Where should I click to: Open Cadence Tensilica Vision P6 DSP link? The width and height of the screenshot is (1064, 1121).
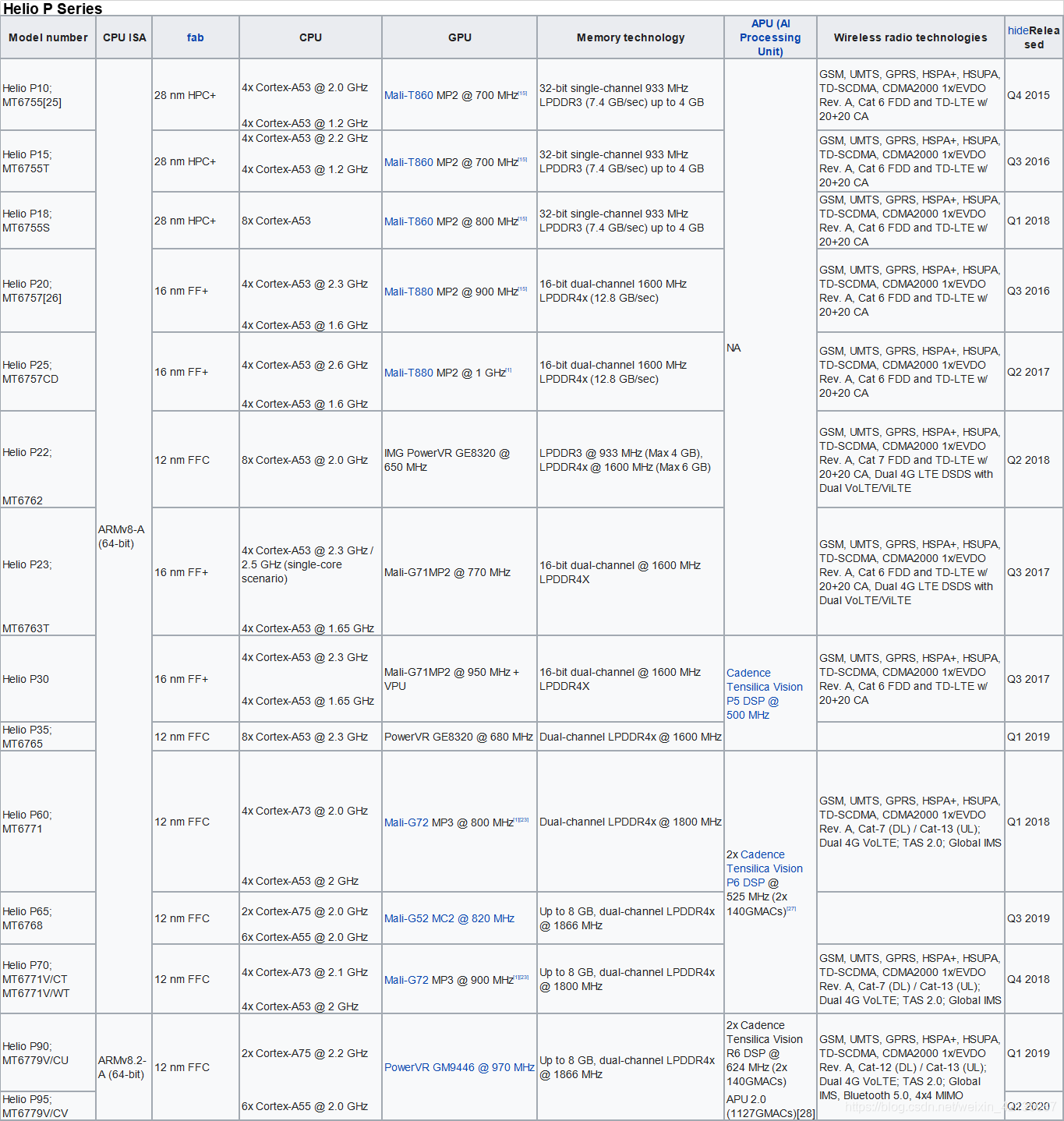(x=765, y=868)
